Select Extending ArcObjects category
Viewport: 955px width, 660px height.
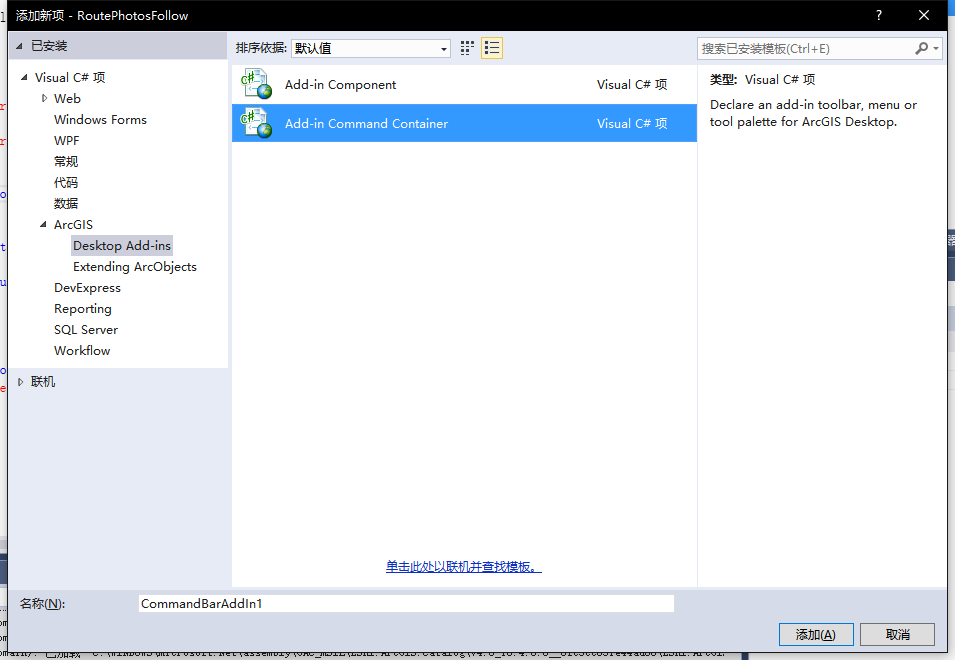[x=135, y=267]
